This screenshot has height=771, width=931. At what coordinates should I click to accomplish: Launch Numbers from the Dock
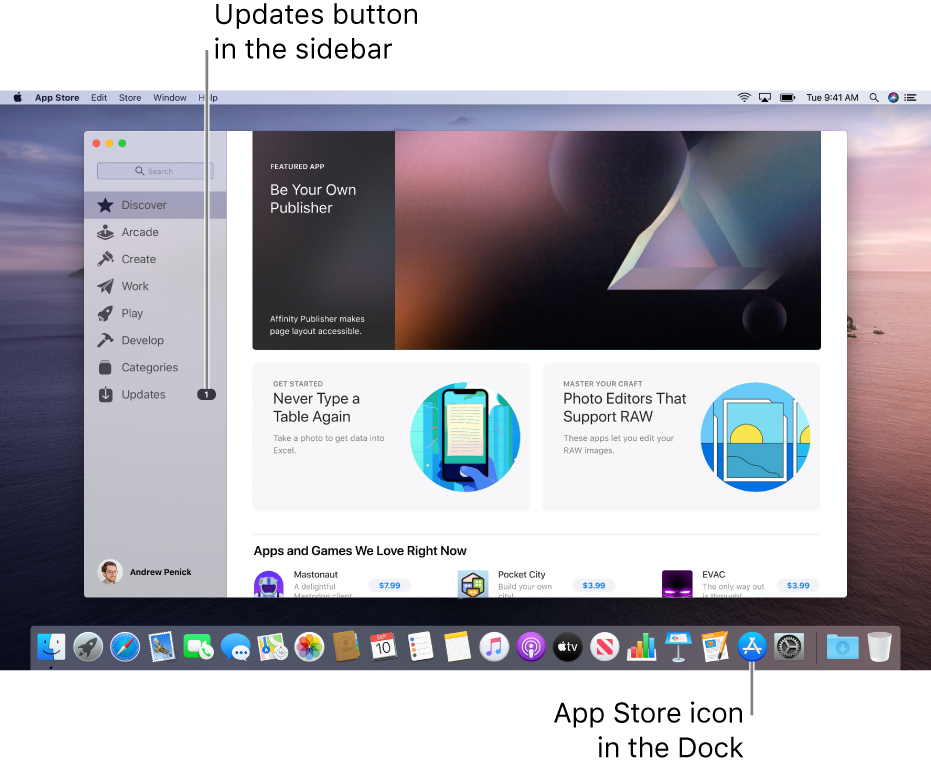coord(641,646)
